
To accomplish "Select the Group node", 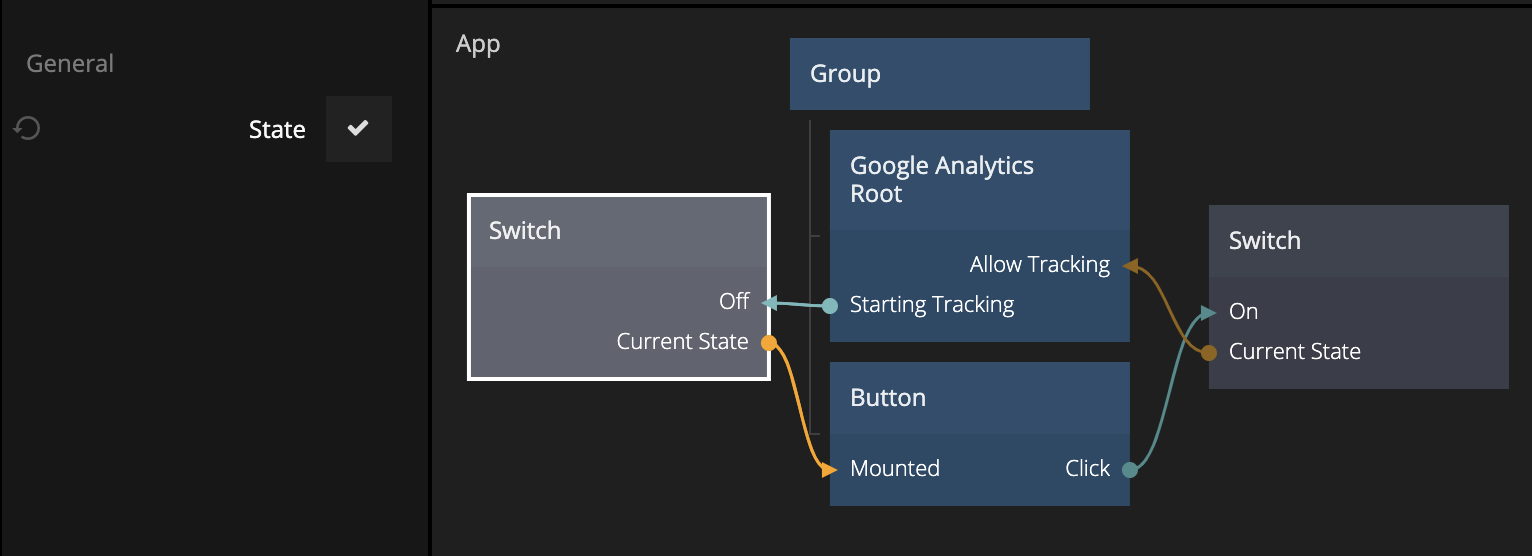I will pos(939,74).
